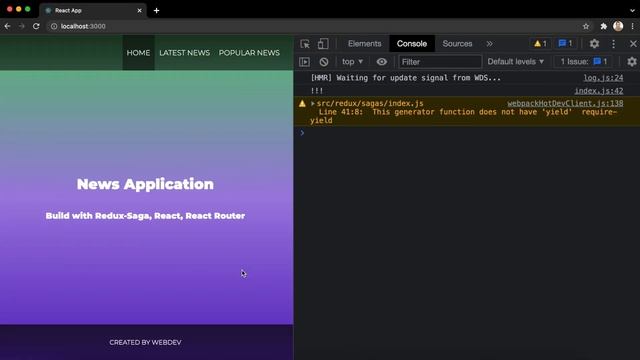Open the webpackHotDevClient.js:138 link
The image size is (640, 360).
pos(565,103)
